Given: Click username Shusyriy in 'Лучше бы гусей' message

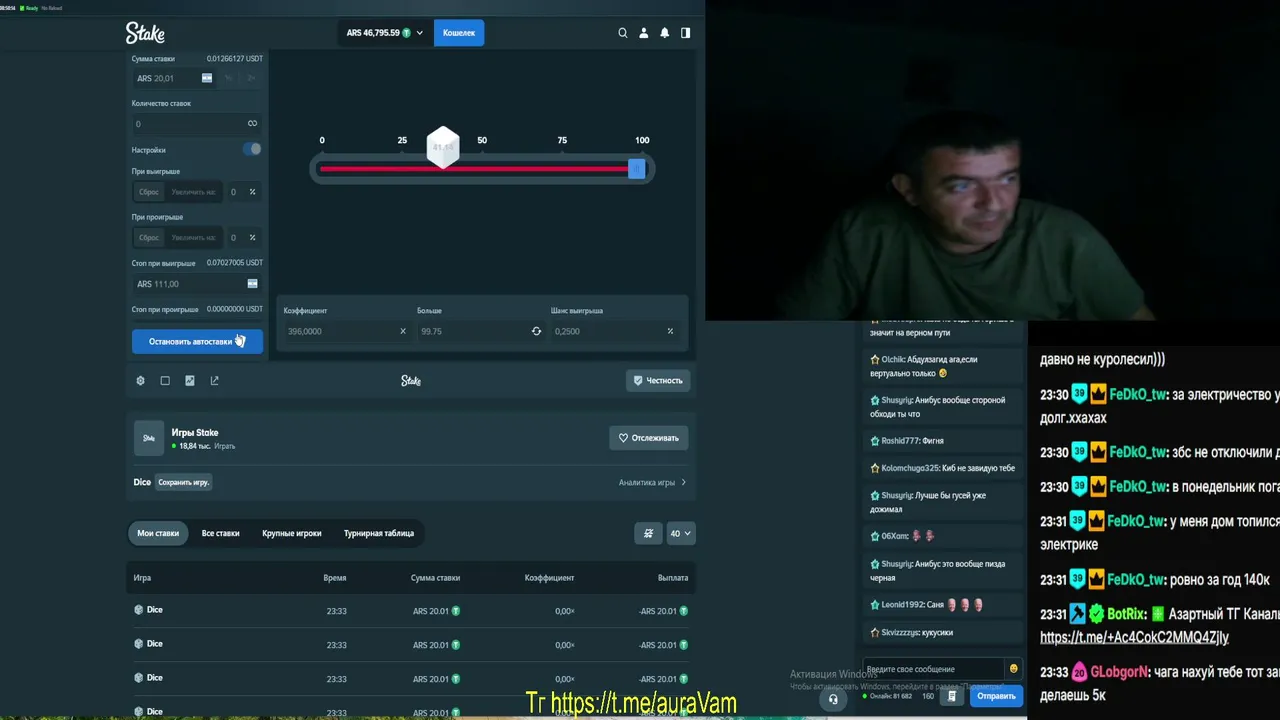Looking at the screenshot, I should [897, 495].
